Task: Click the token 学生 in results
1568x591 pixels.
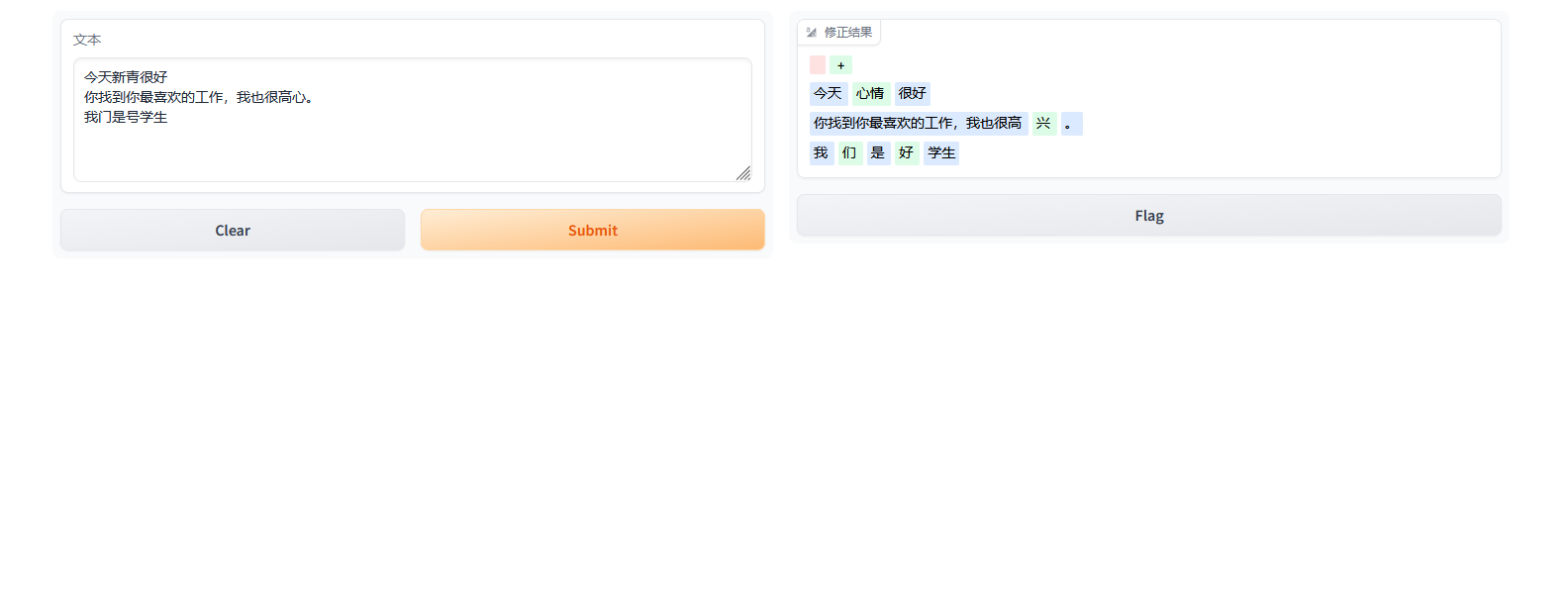Action: tap(941, 152)
